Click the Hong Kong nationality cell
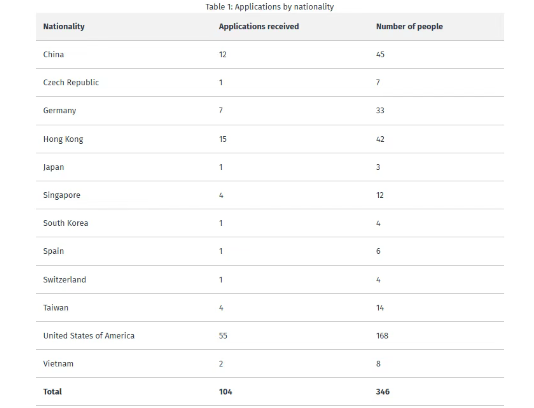Viewport: 534px width, 408px height. pyautogui.click(x=63, y=139)
